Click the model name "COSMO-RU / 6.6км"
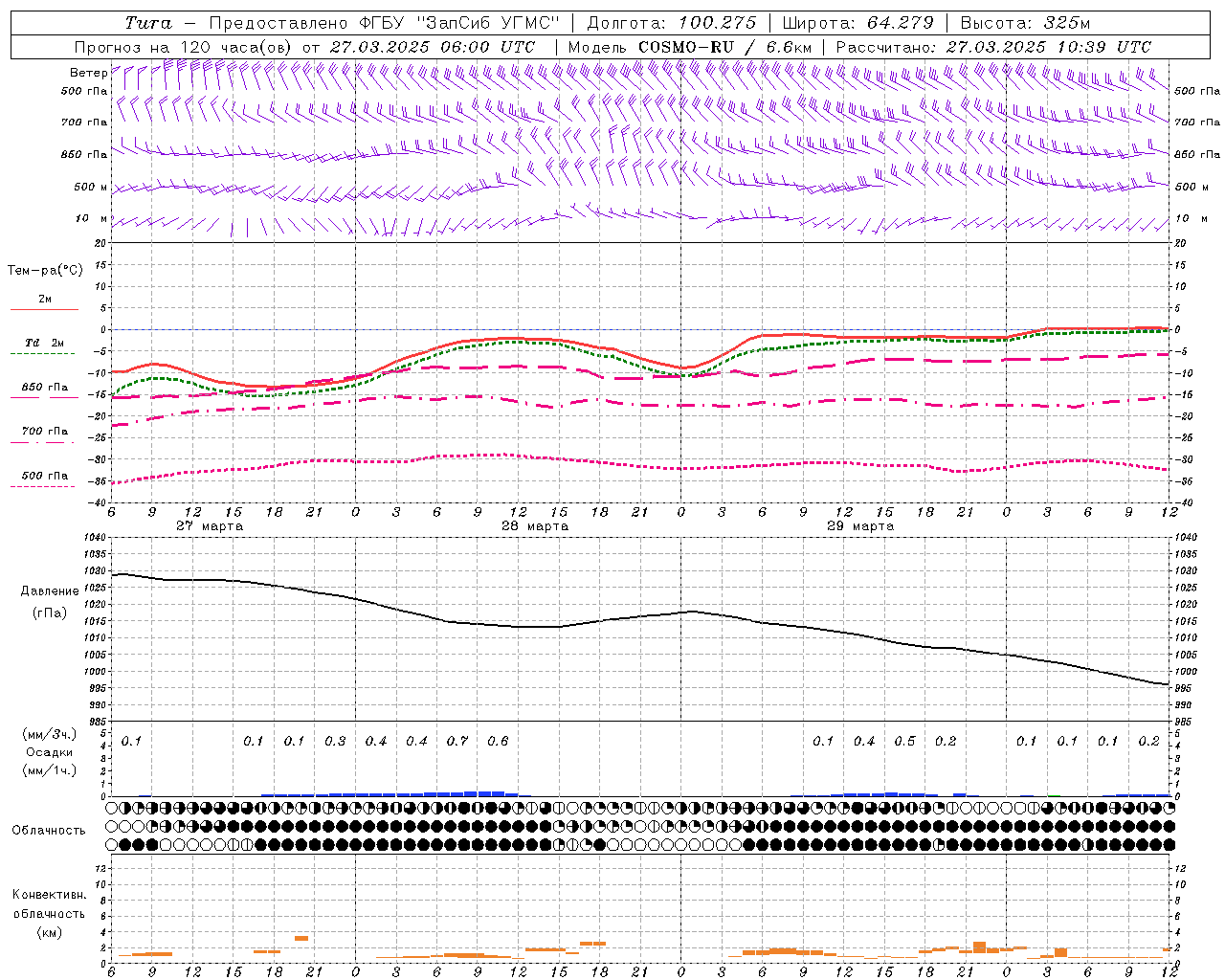 [x=725, y=47]
